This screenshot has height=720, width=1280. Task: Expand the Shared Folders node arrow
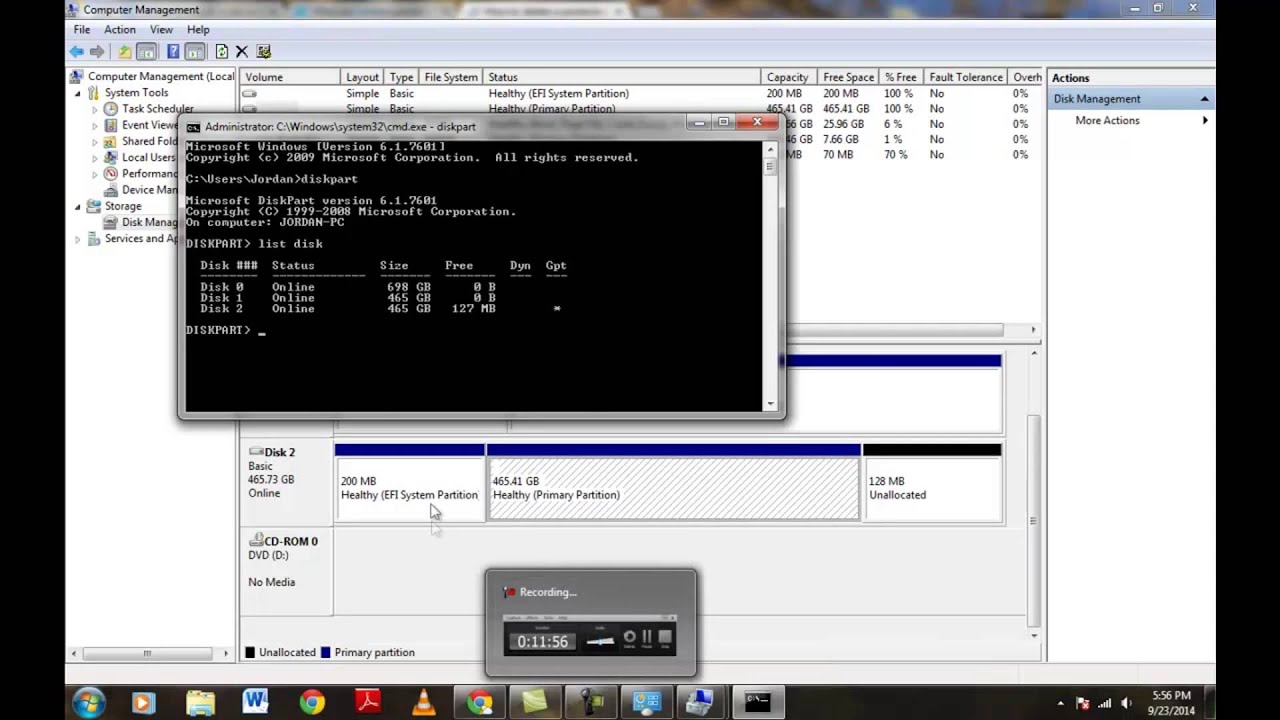[x=95, y=141]
